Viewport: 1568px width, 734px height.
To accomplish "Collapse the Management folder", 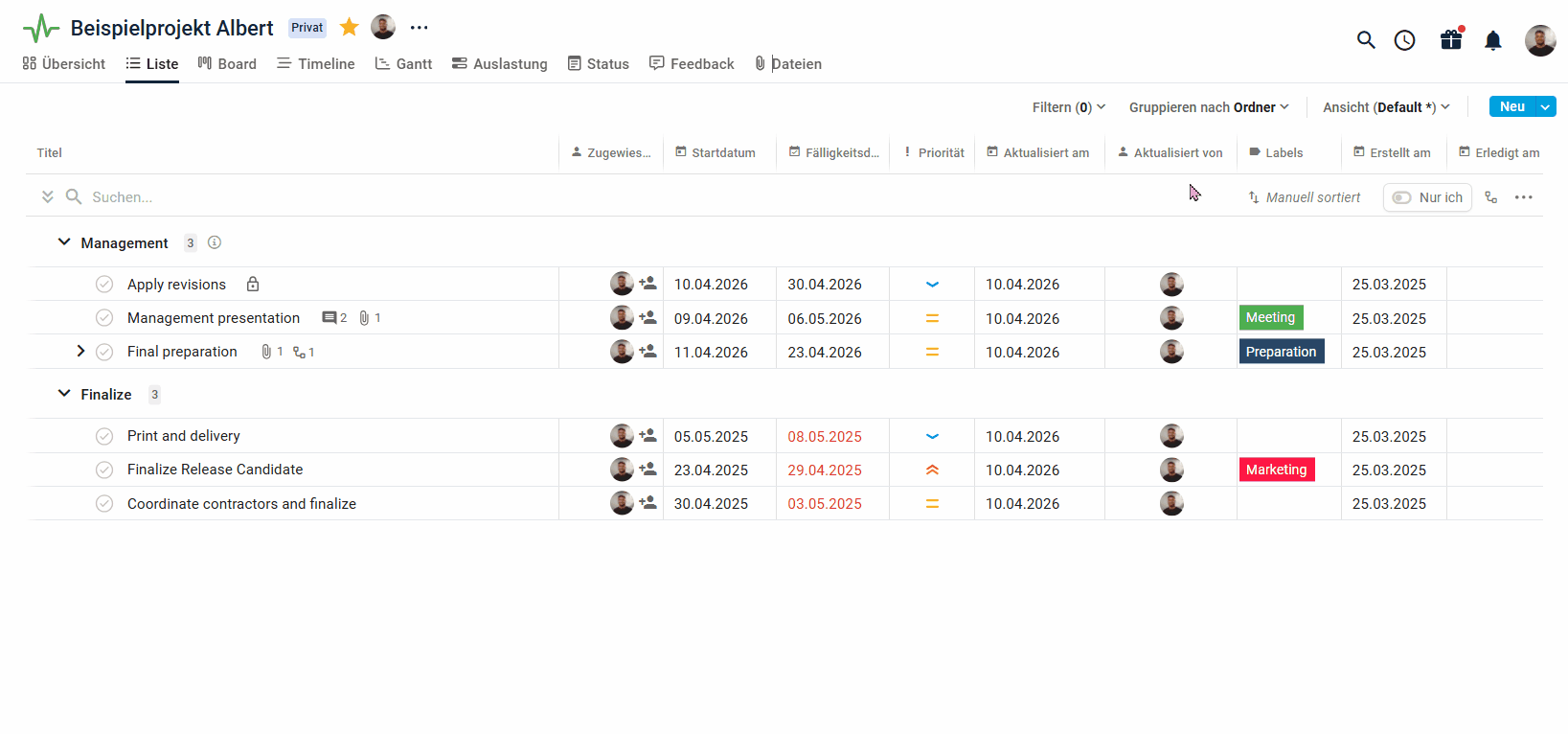I will click(64, 242).
